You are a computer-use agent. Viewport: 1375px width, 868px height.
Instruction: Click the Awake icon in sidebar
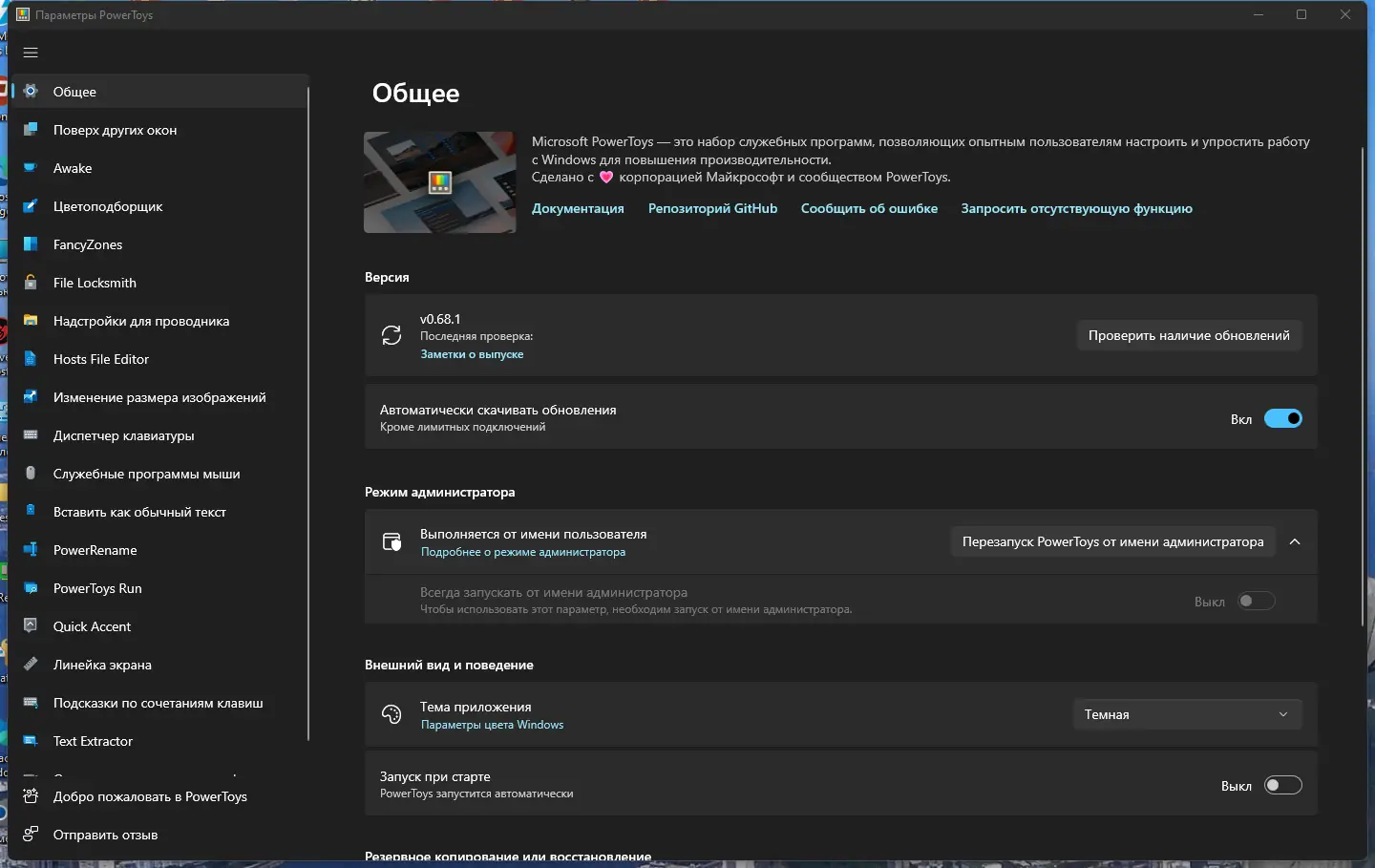click(x=31, y=168)
